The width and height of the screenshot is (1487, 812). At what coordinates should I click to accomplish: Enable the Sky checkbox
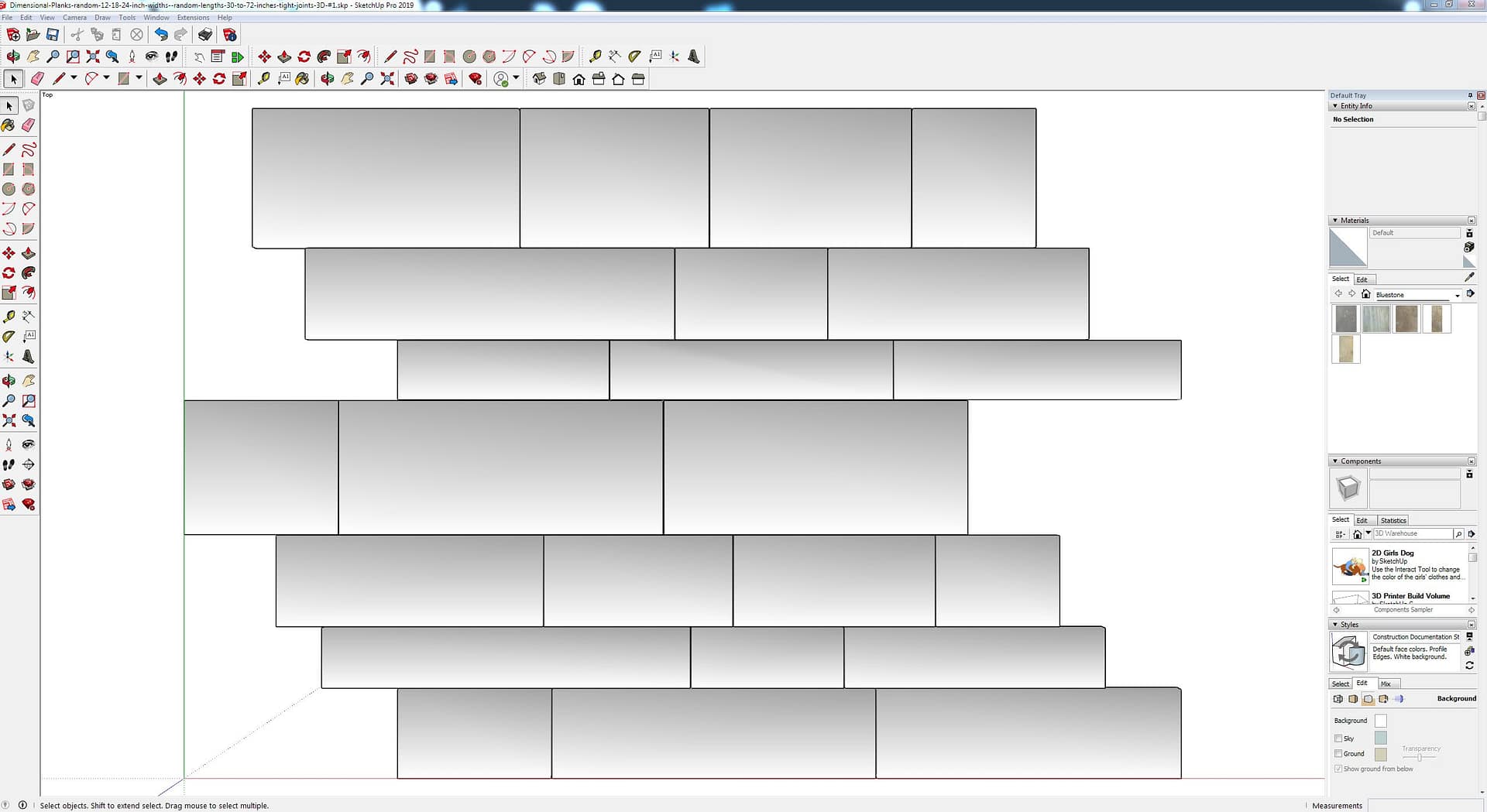coord(1338,738)
